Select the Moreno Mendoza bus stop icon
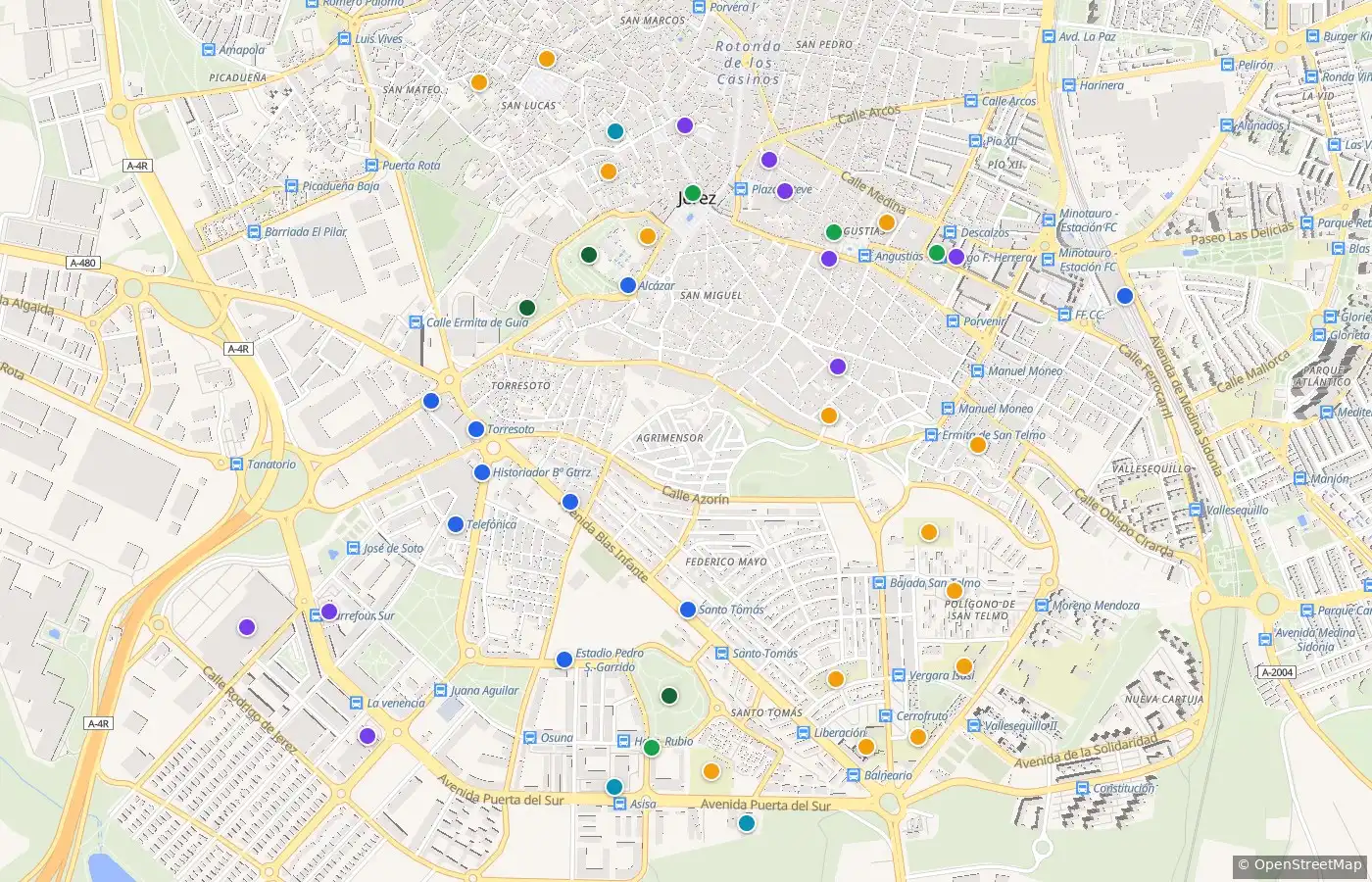The image size is (1372, 882). tap(1042, 606)
